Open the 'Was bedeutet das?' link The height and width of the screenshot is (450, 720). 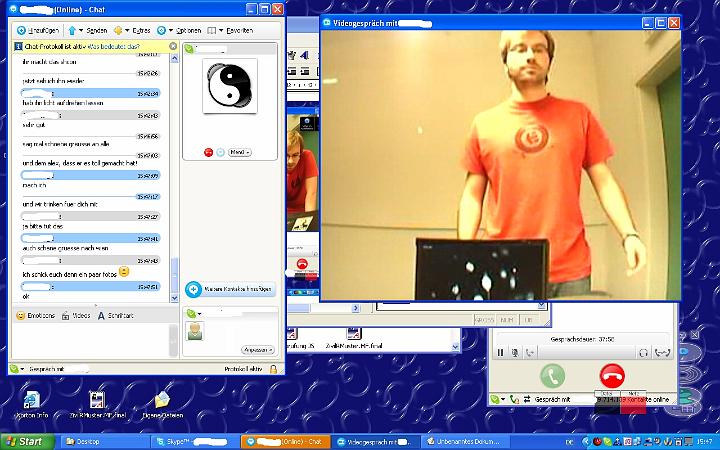[113, 46]
